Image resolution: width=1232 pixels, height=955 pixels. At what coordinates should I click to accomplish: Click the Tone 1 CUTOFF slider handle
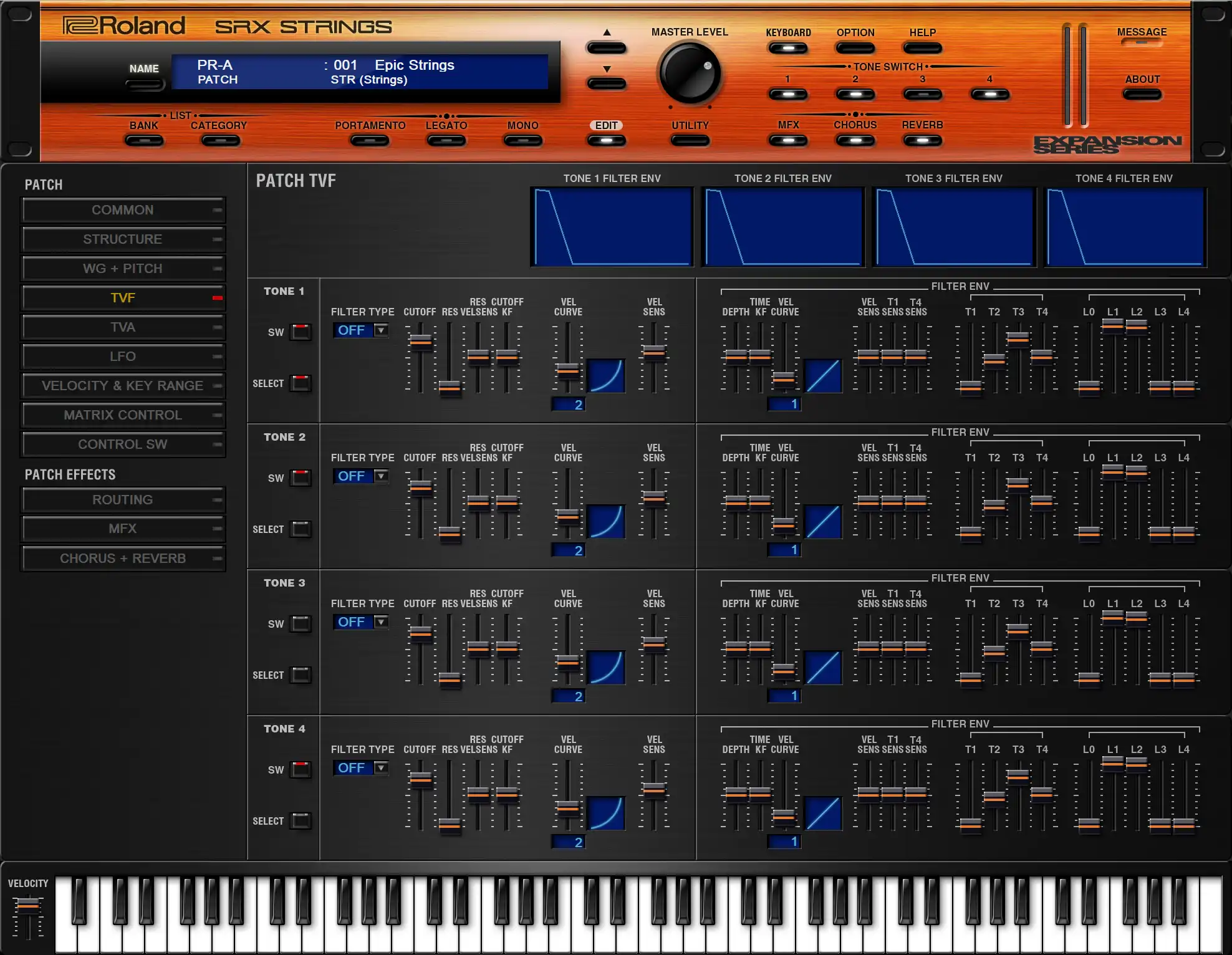coord(421,341)
